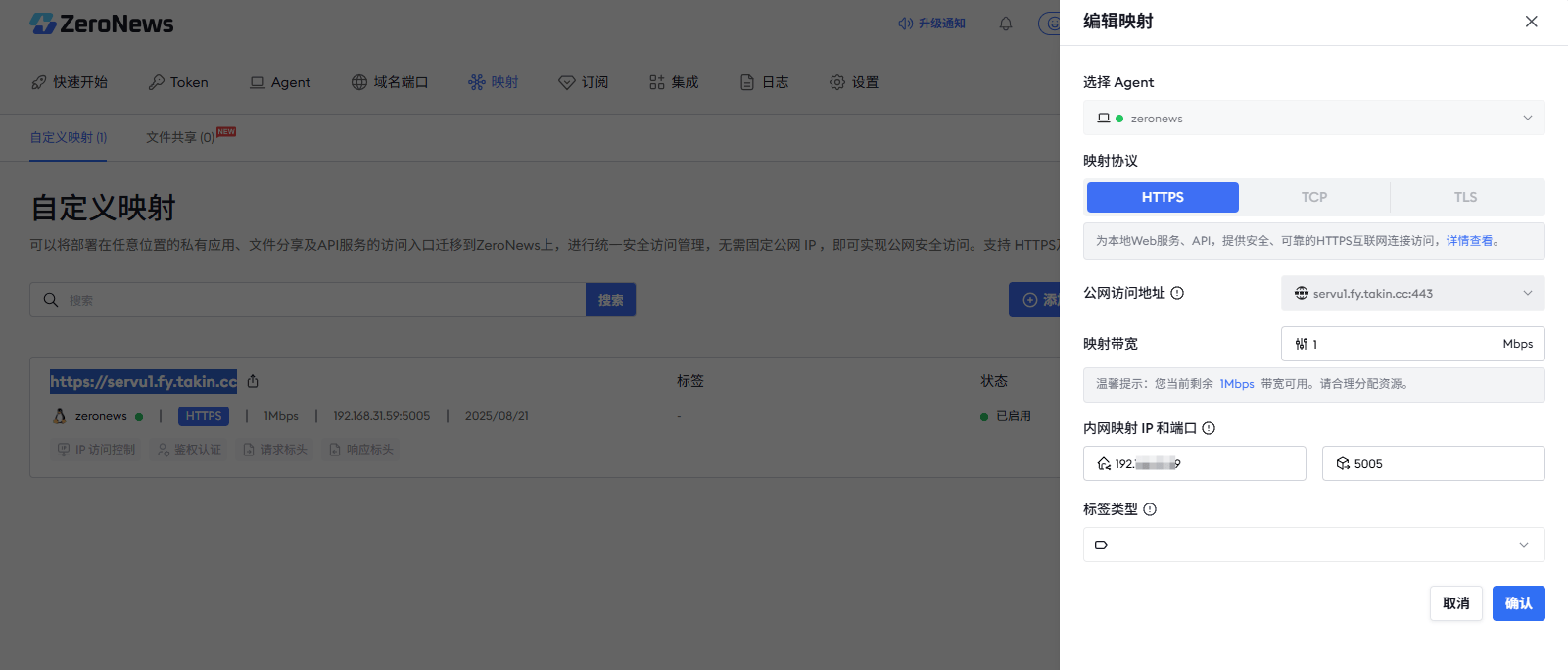Open the 快速开始 menu item
The image size is (1568, 670).
pyautogui.click(x=70, y=82)
